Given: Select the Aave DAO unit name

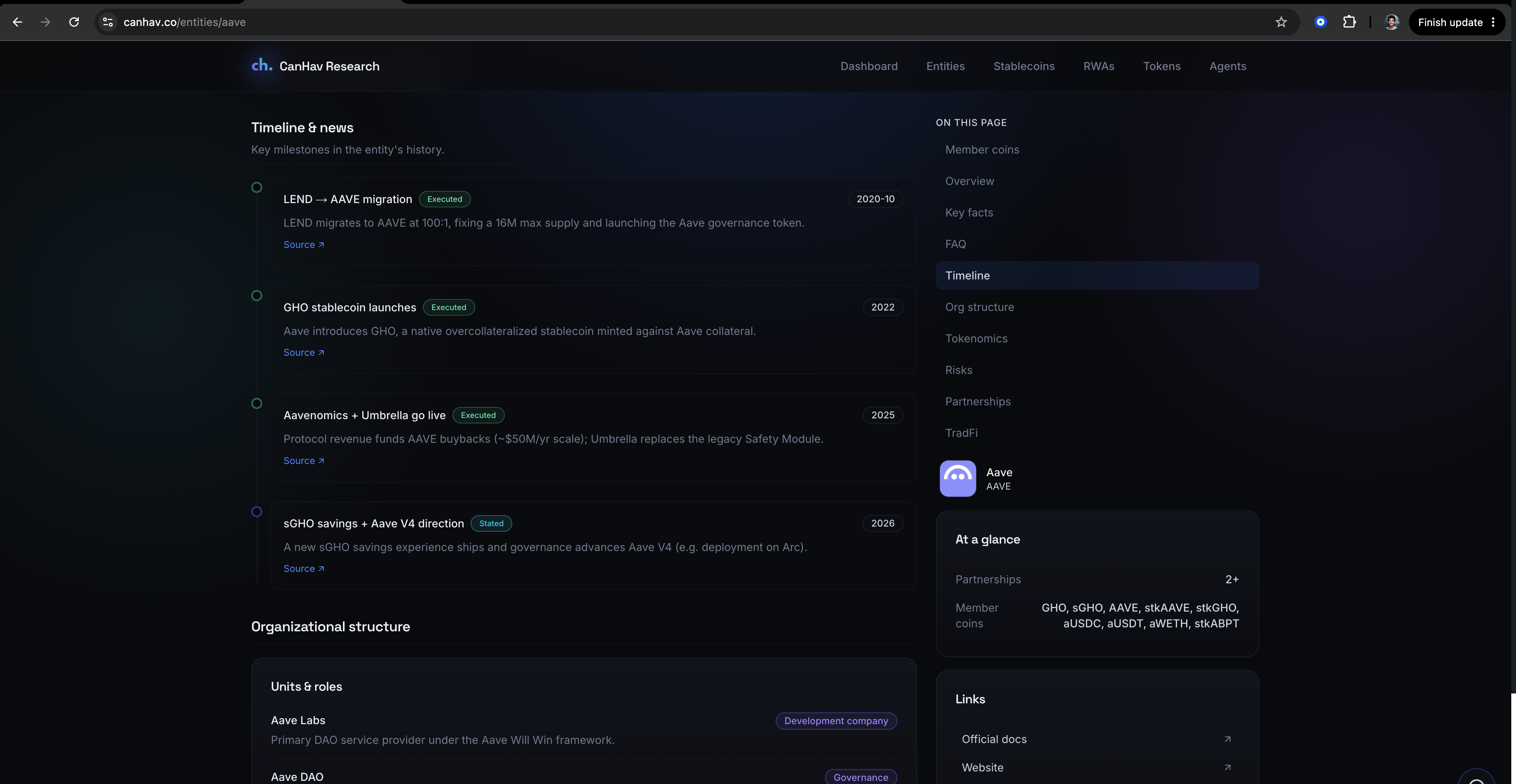Looking at the screenshot, I should click(x=297, y=777).
